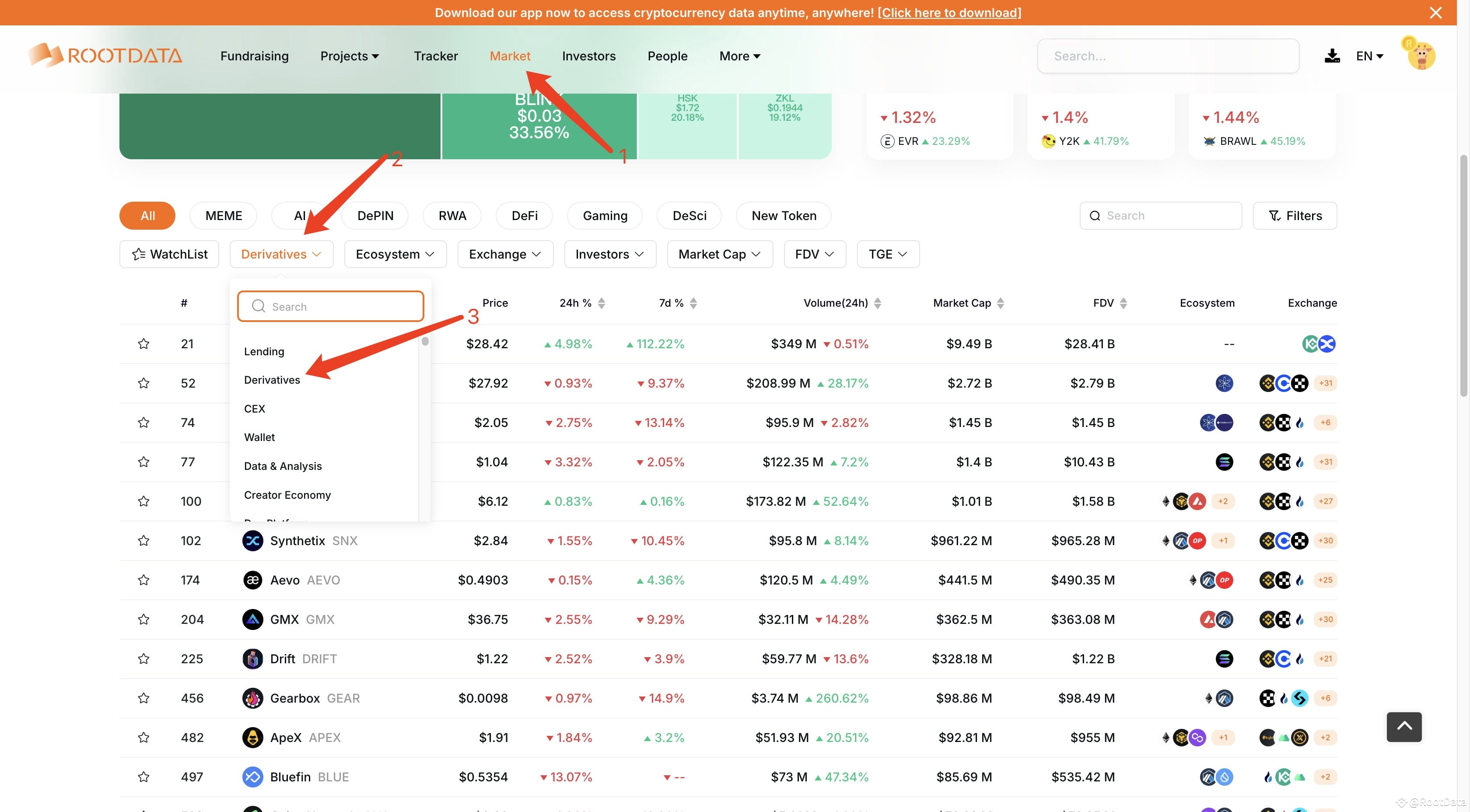Toggle the watchlist star on the ApeX row
This screenshot has width=1470, height=812.
(x=144, y=737)
